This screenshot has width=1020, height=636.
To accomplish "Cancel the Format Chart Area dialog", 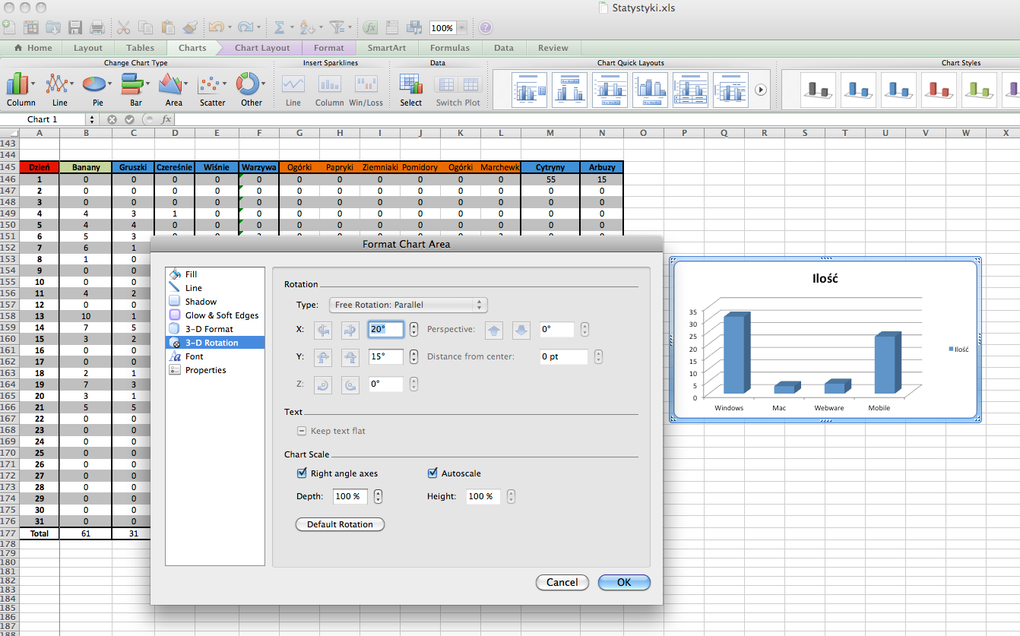I will (x=561, y=582).
